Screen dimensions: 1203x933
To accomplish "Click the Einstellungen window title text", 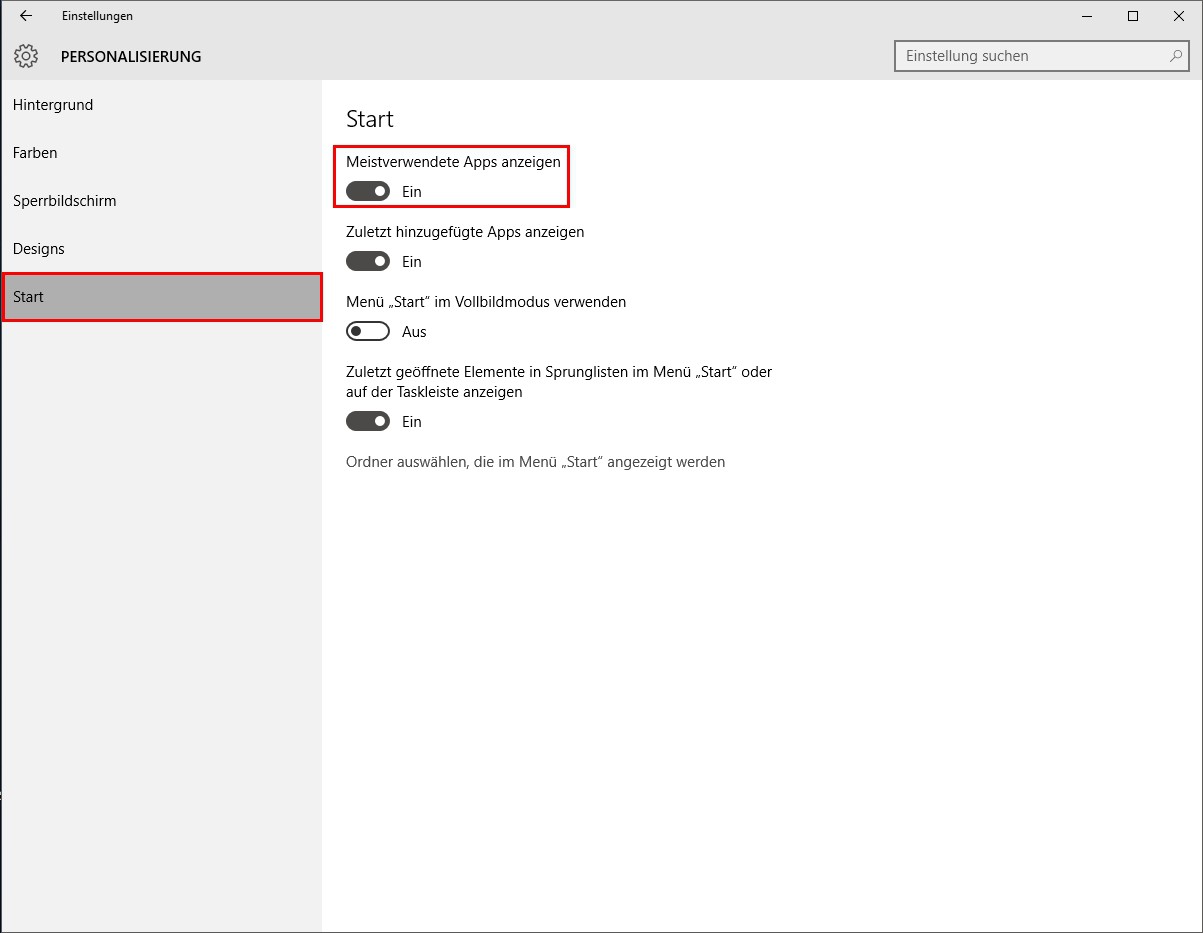I will click(x=97, y=16).
